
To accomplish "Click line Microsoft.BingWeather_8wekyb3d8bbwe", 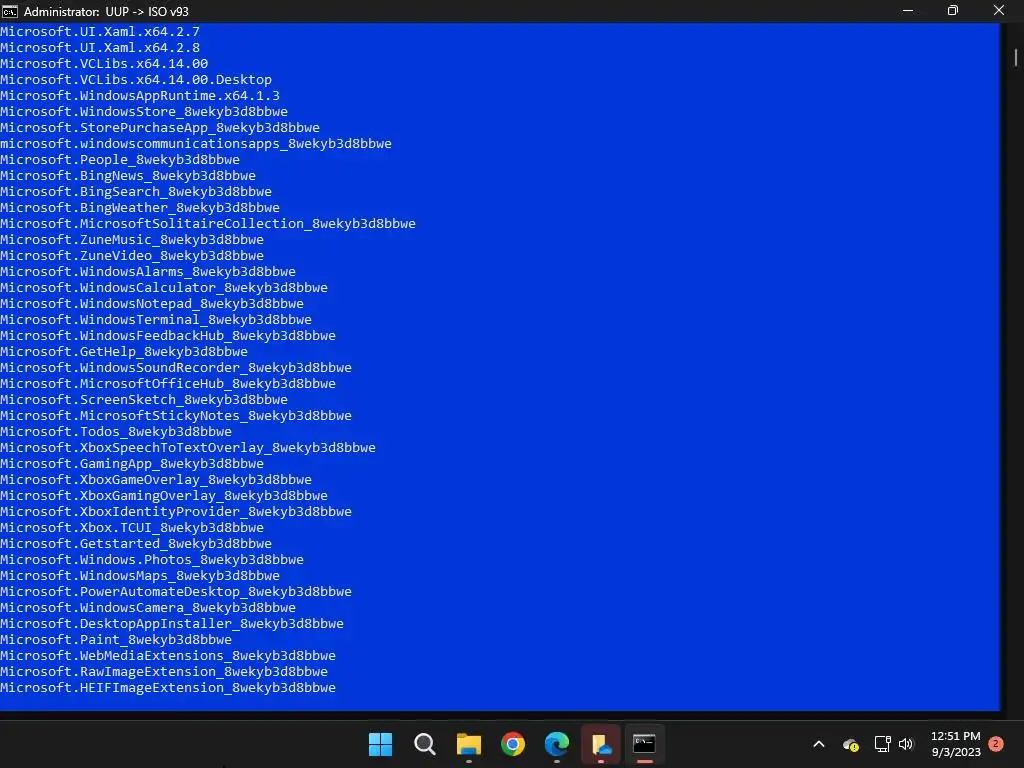I will (x=140, y=208).
